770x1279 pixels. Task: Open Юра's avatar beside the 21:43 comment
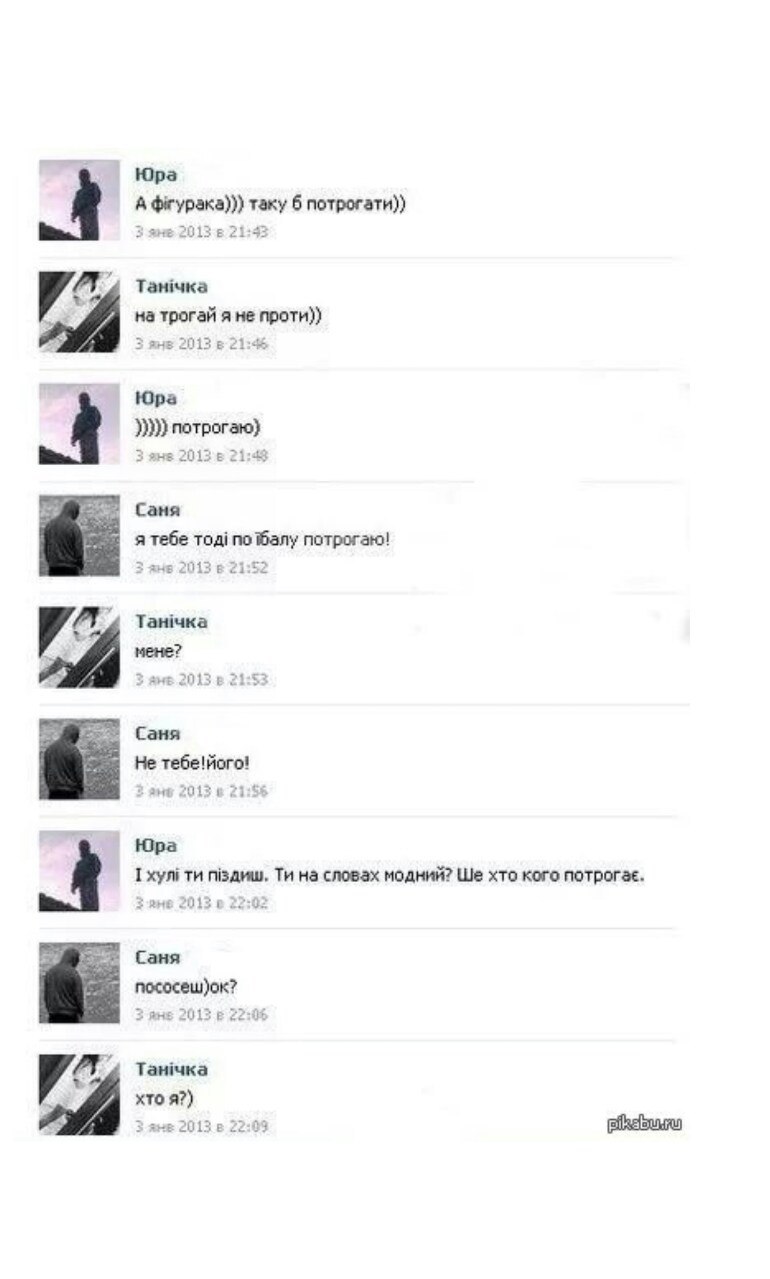[79, 200]
